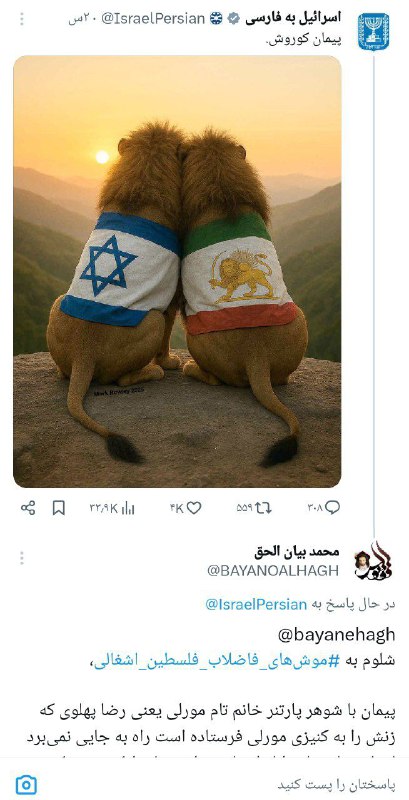
Task: Click the verified badge next to اسرائیل به فارسی
Action: click(x=234, y=19)
